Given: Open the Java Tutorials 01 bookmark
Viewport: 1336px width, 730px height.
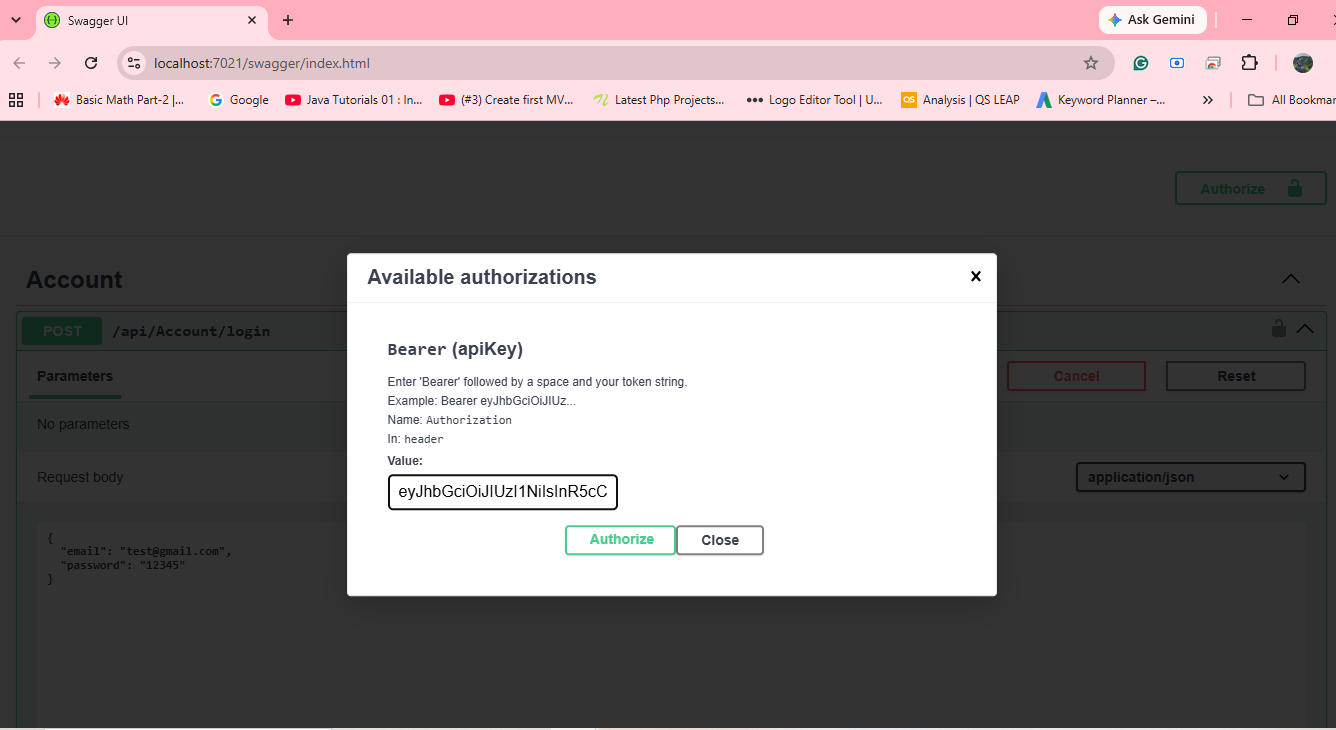Looking at the screenshot, I should (x=354, y=100).
